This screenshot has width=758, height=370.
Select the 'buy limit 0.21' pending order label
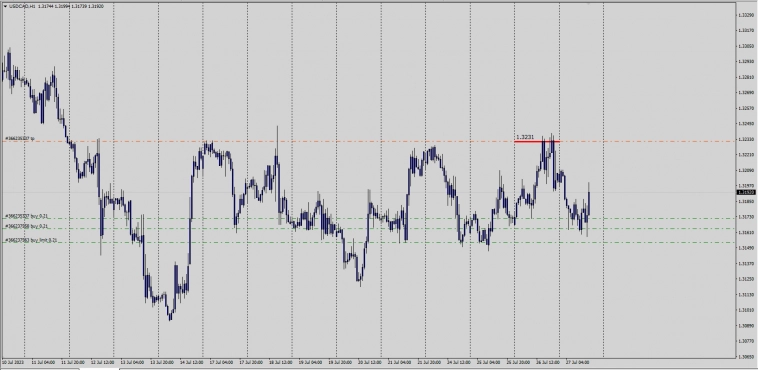point(31,240)
